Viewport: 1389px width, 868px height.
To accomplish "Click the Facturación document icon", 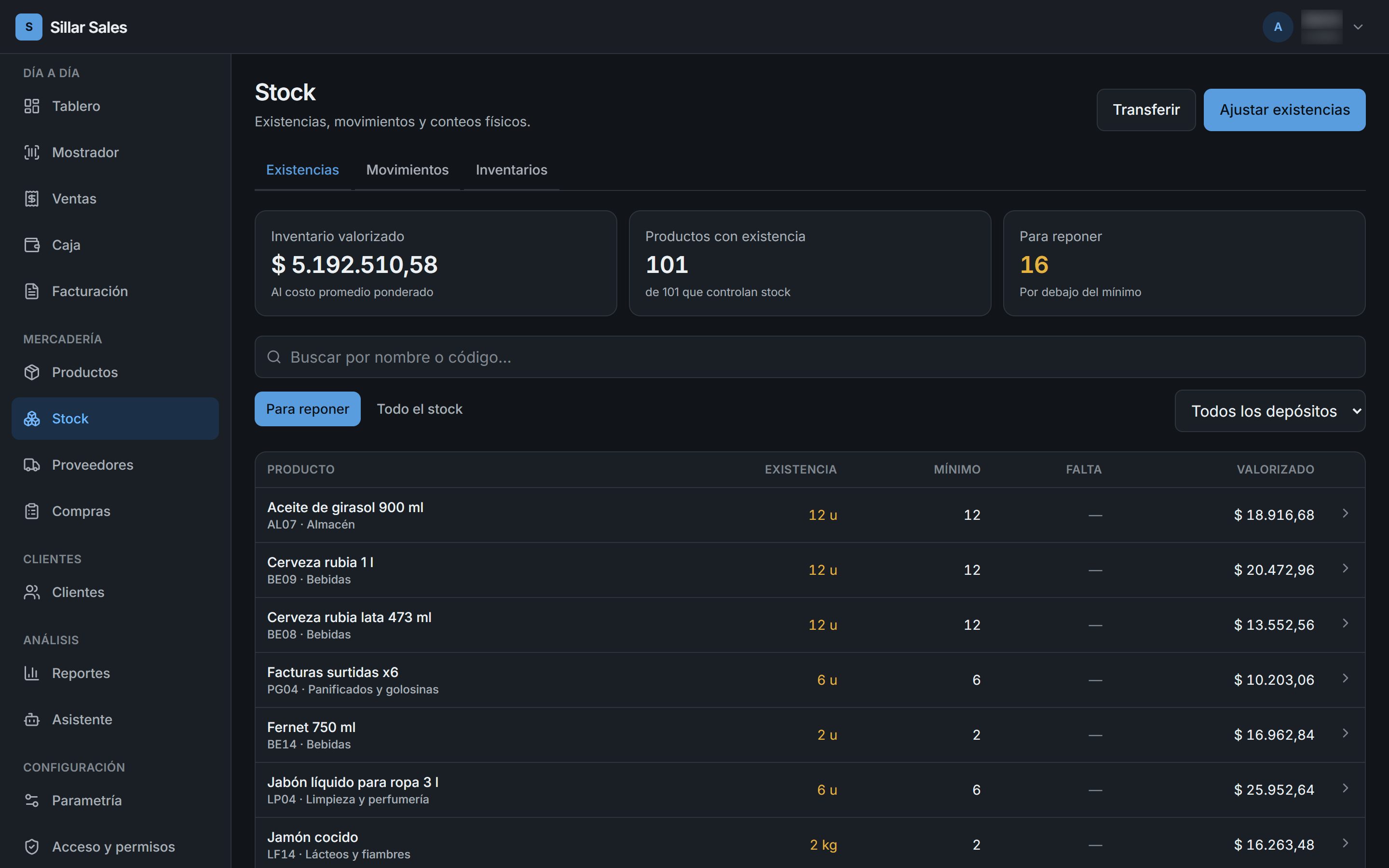I will click(31, 291).
